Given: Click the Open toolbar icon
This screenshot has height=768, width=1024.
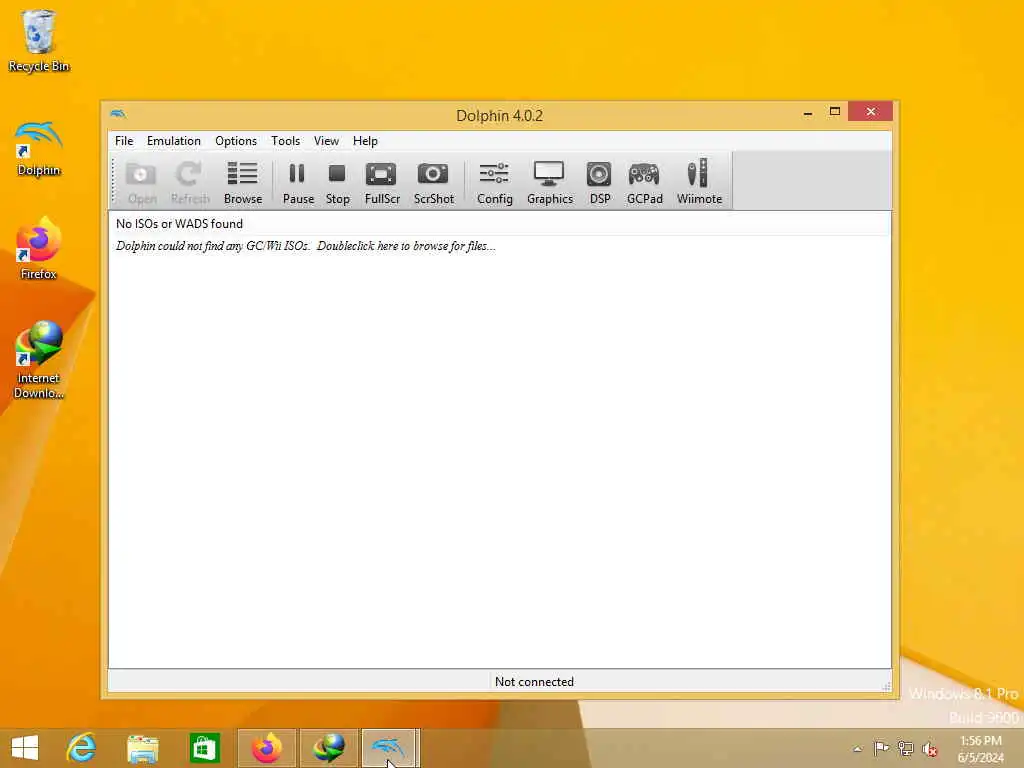Looking at the screenshot, I should [141, 182].
